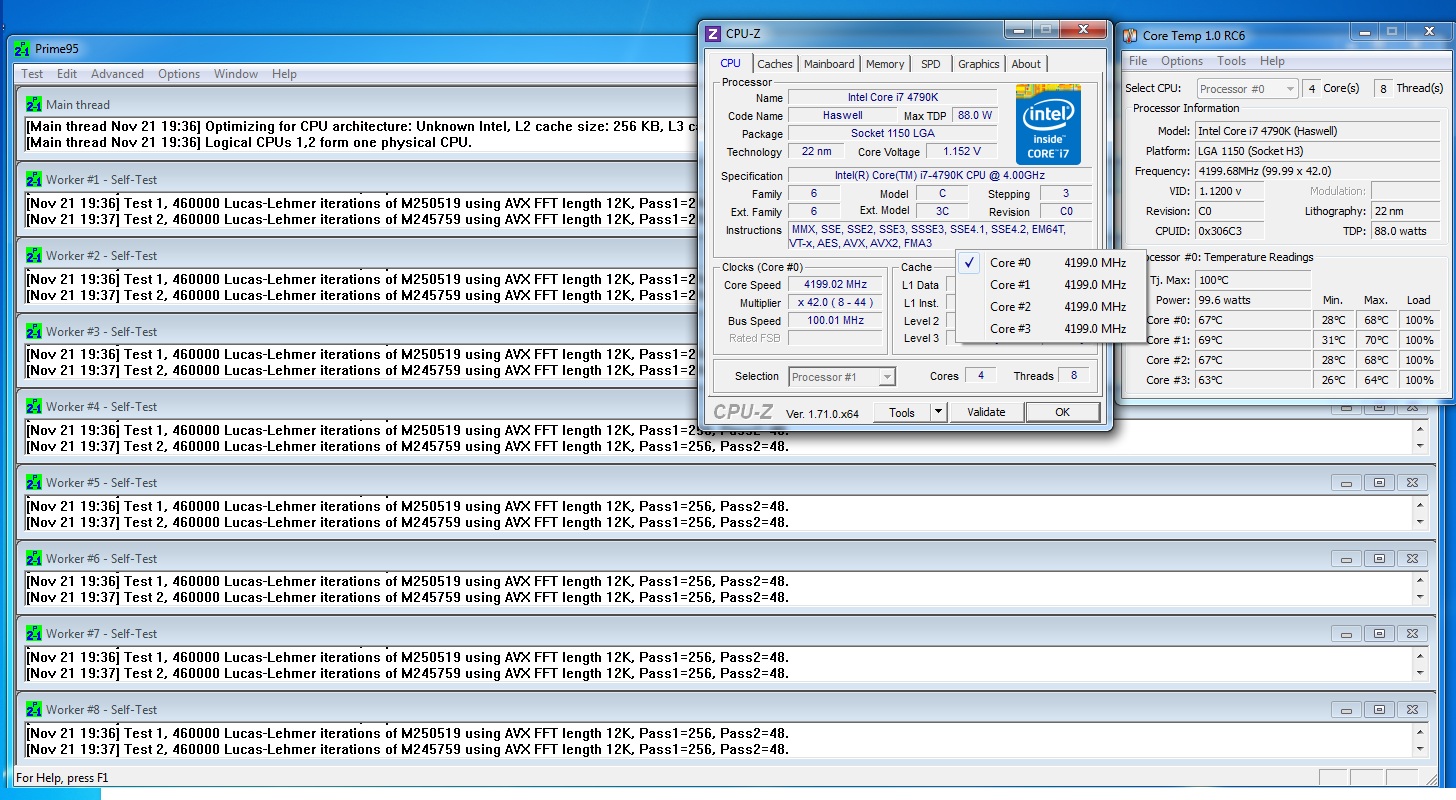Screen dimensions: 1456x800
Task: Open the Tools menu in Core Temp
Action: pos(1231,61)
